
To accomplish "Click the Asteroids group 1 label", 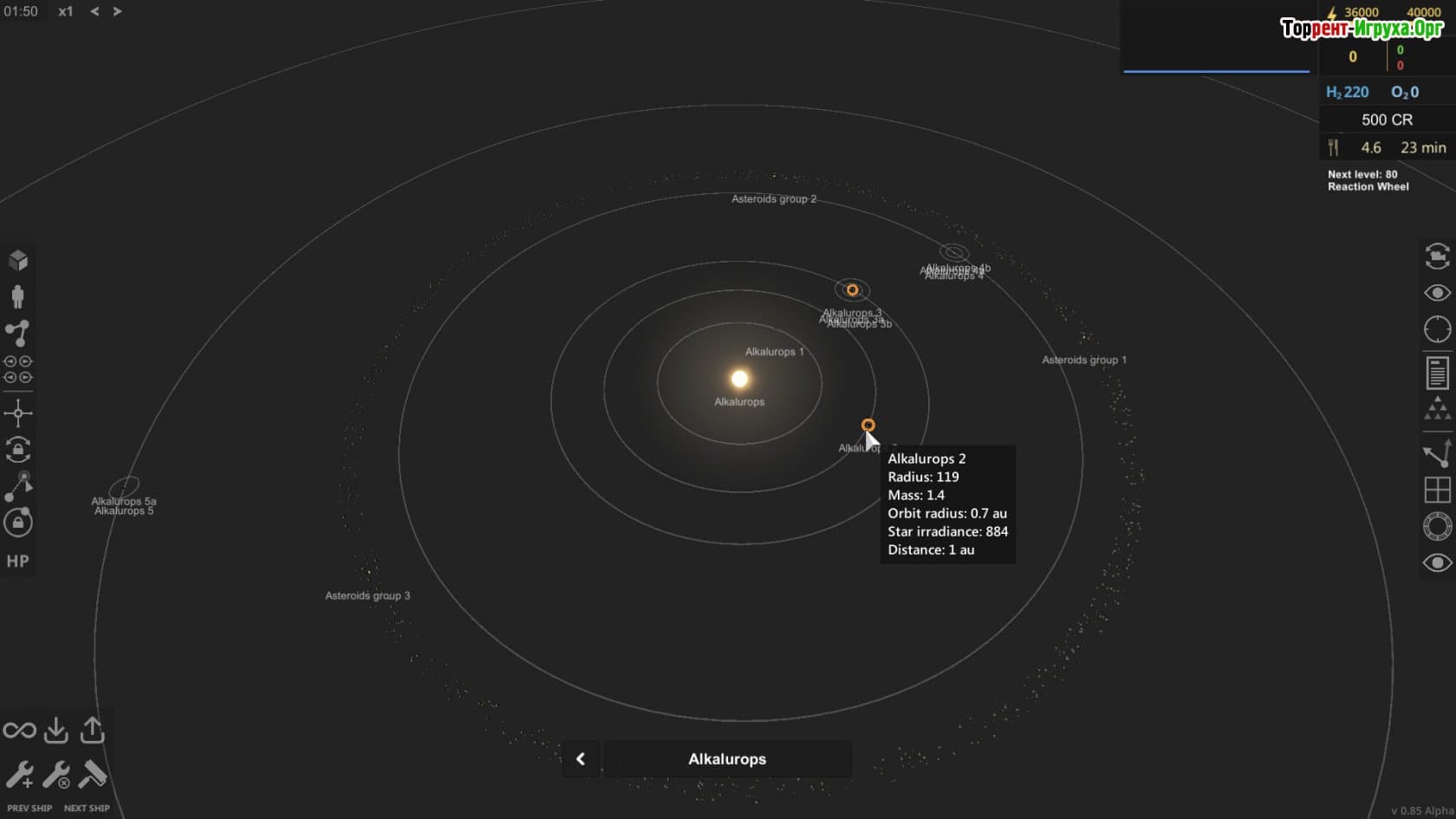I will pos(1084,360).
